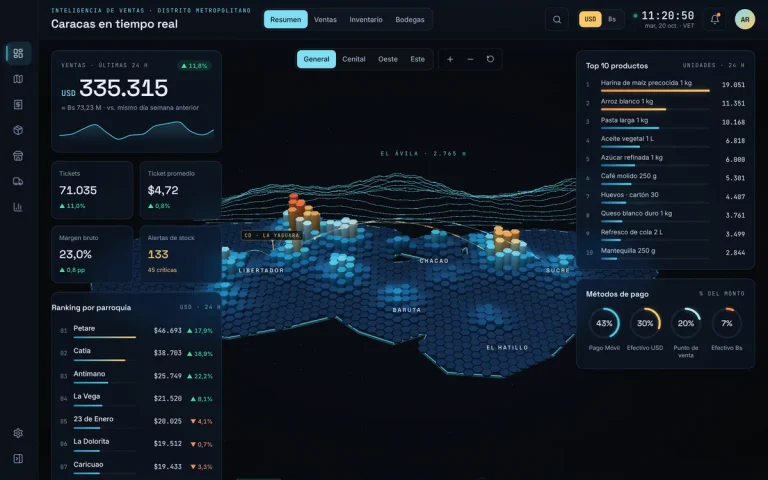
Task: Click the 11:20:50 clock display
Action: click(668, 16)
